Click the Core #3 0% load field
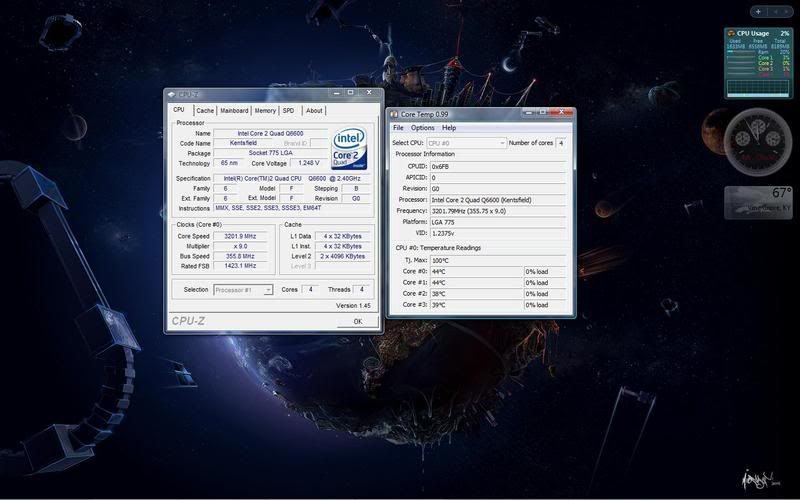The image size is (800, 500). click(x=544, y=305)
